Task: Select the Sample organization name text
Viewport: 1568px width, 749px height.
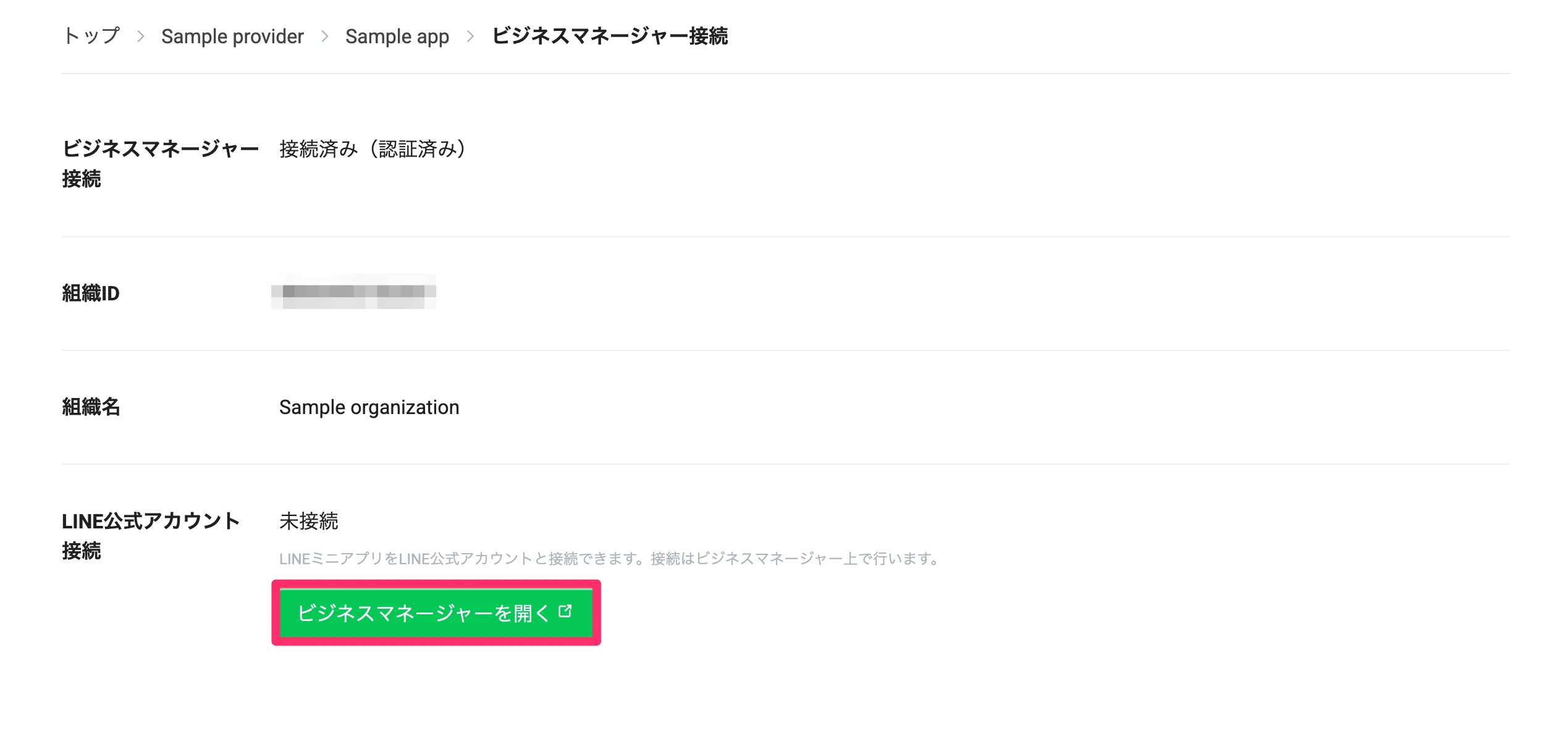Action: 369,407
